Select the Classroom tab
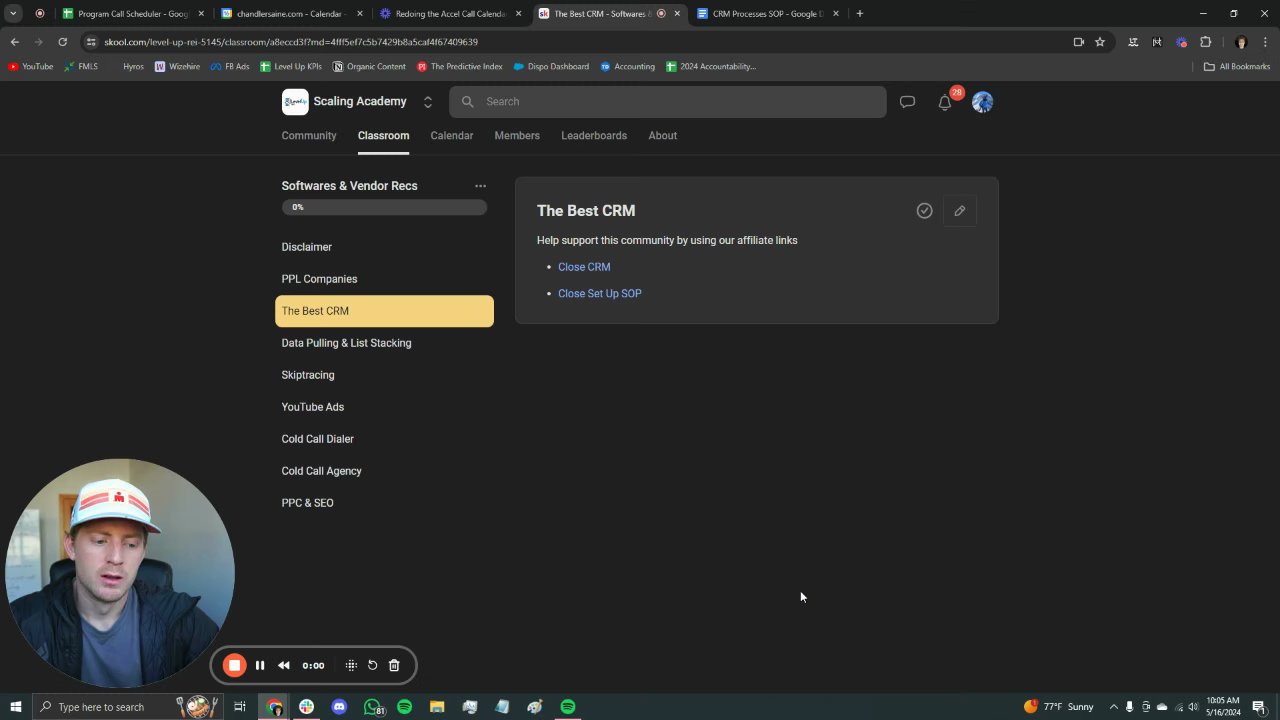 coord(383,135)
